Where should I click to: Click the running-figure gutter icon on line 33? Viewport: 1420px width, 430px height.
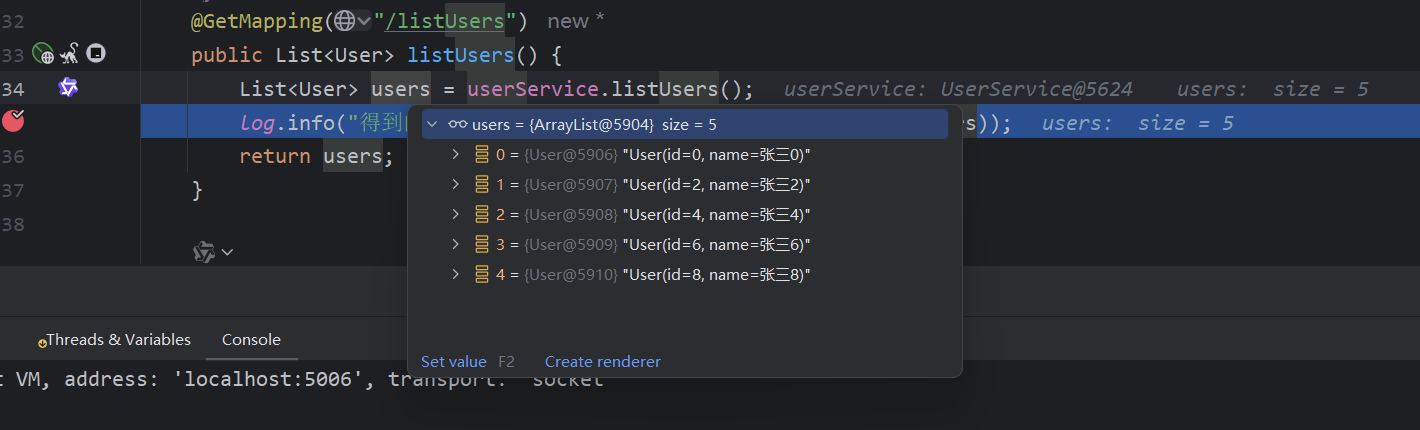tap(69, 54)
